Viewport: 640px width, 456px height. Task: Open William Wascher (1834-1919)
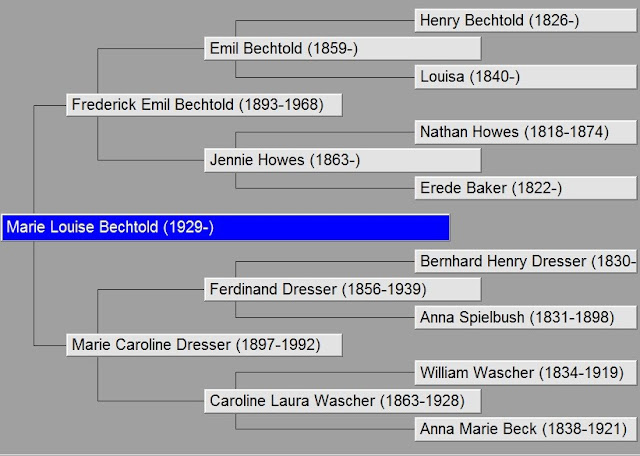pyautogui.click(x=525, y=374)
